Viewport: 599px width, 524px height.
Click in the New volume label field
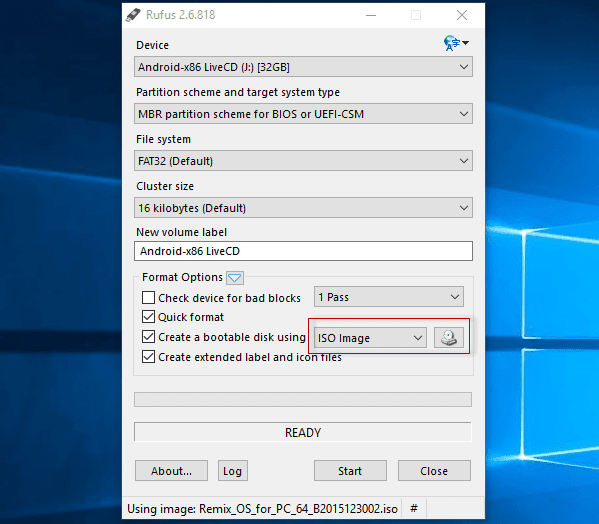tap(303, 251)
